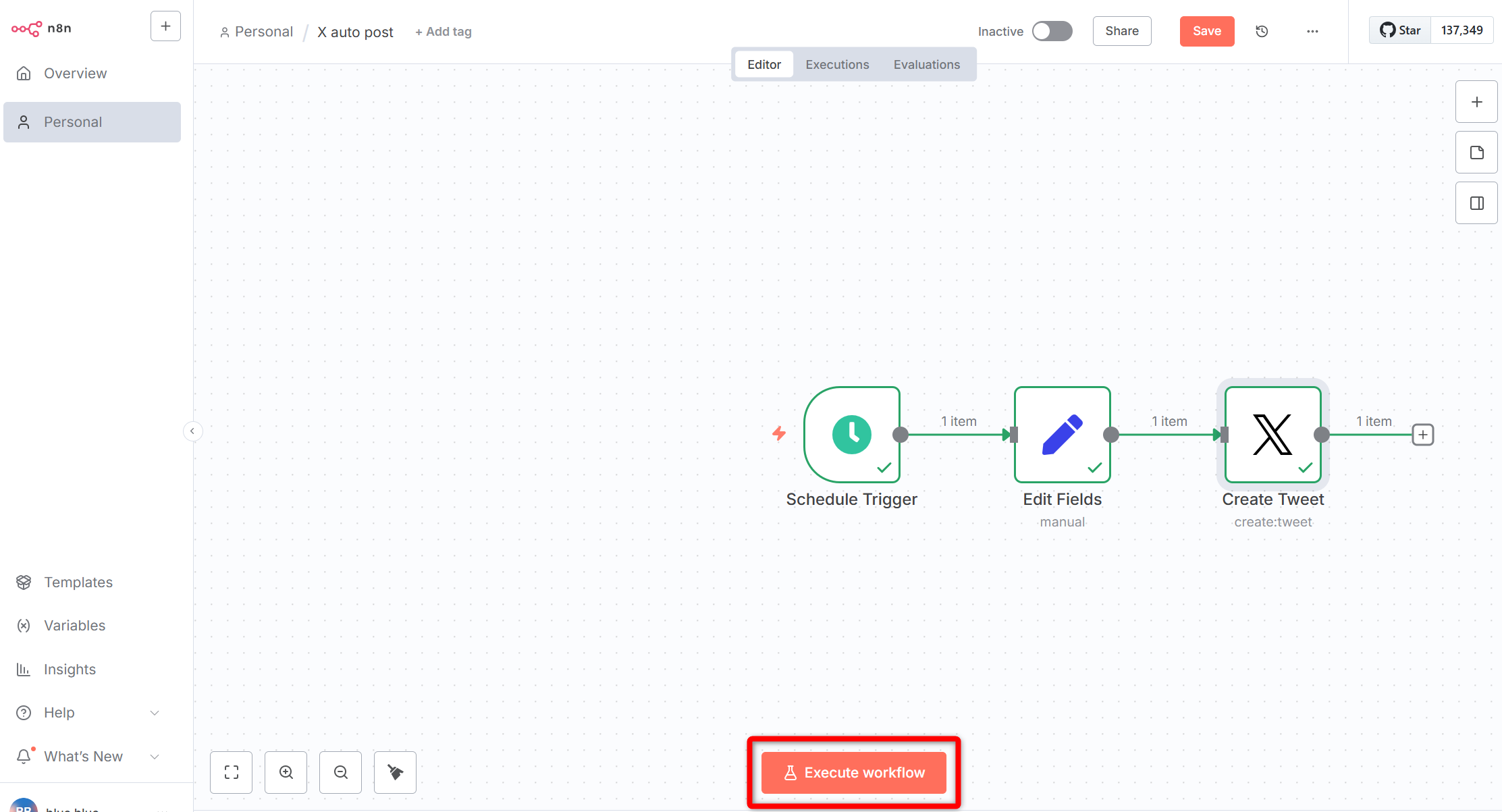Click the Help question mark icon
The image size is (1502, 812).
[24, 713]
